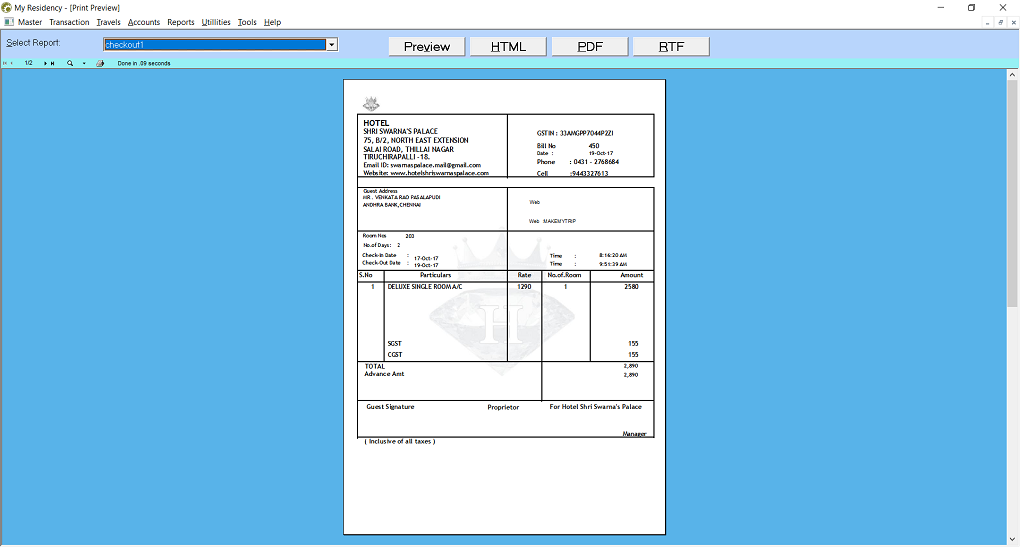Expand the Select Report dropdown arrow
The width and height of the screenshot is (1020, 547).
tap(332, 44)
